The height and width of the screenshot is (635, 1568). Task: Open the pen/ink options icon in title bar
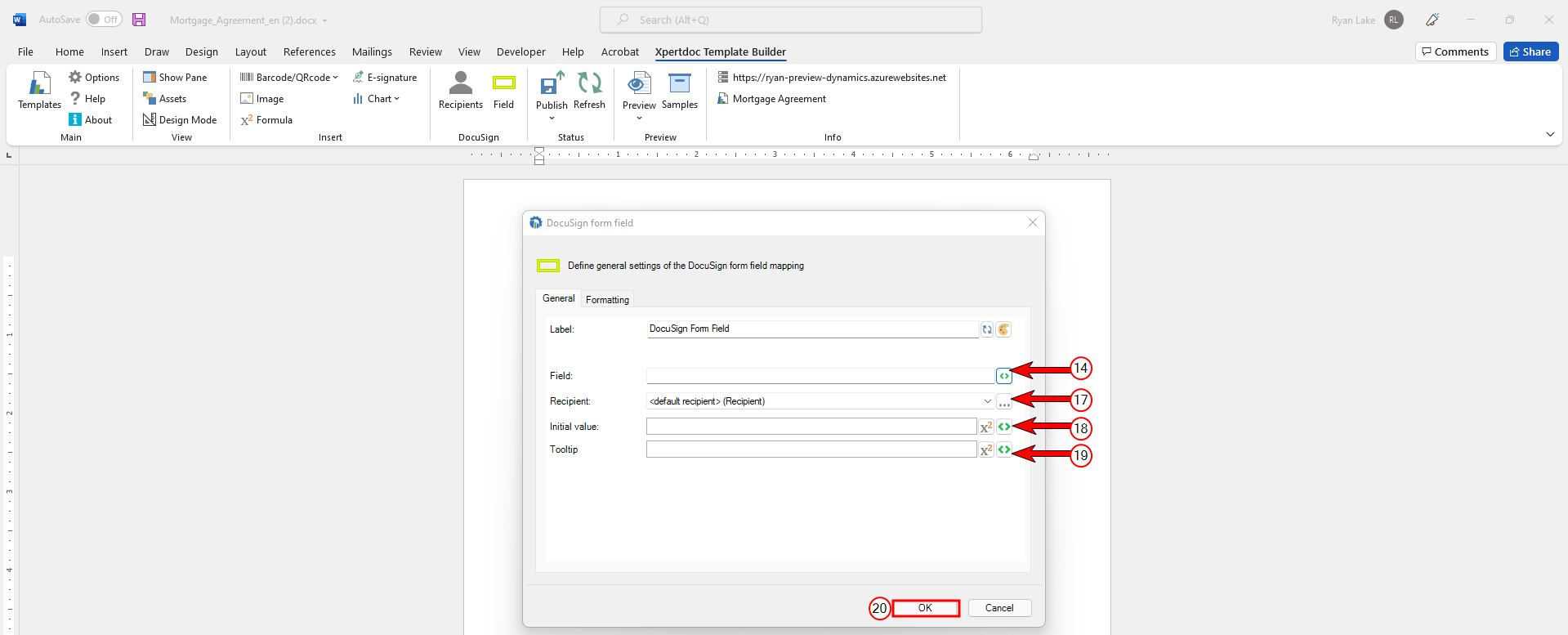1432,20
